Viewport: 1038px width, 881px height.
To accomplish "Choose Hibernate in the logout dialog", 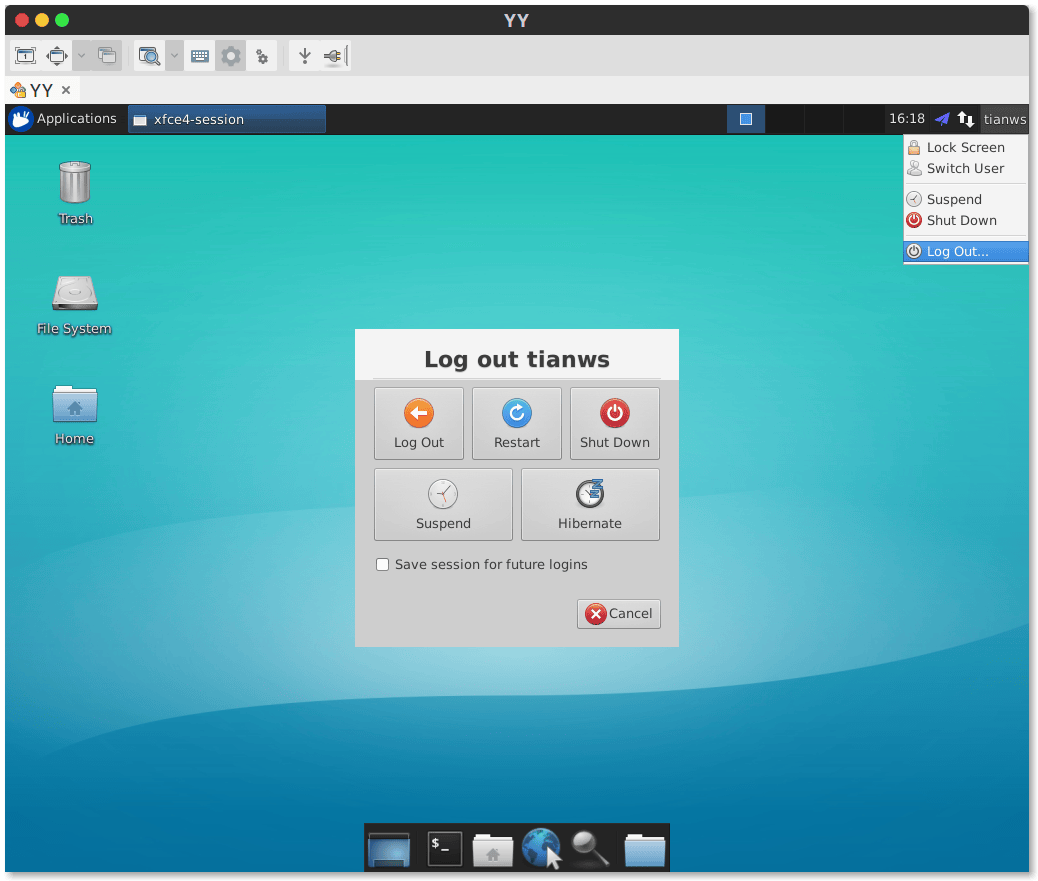I will (589, 504).
